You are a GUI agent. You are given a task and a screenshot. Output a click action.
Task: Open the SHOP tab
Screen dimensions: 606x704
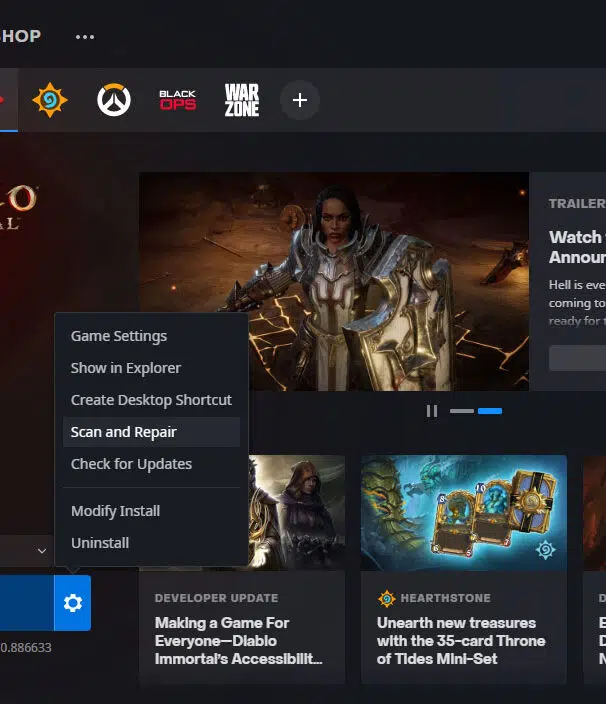20,36
